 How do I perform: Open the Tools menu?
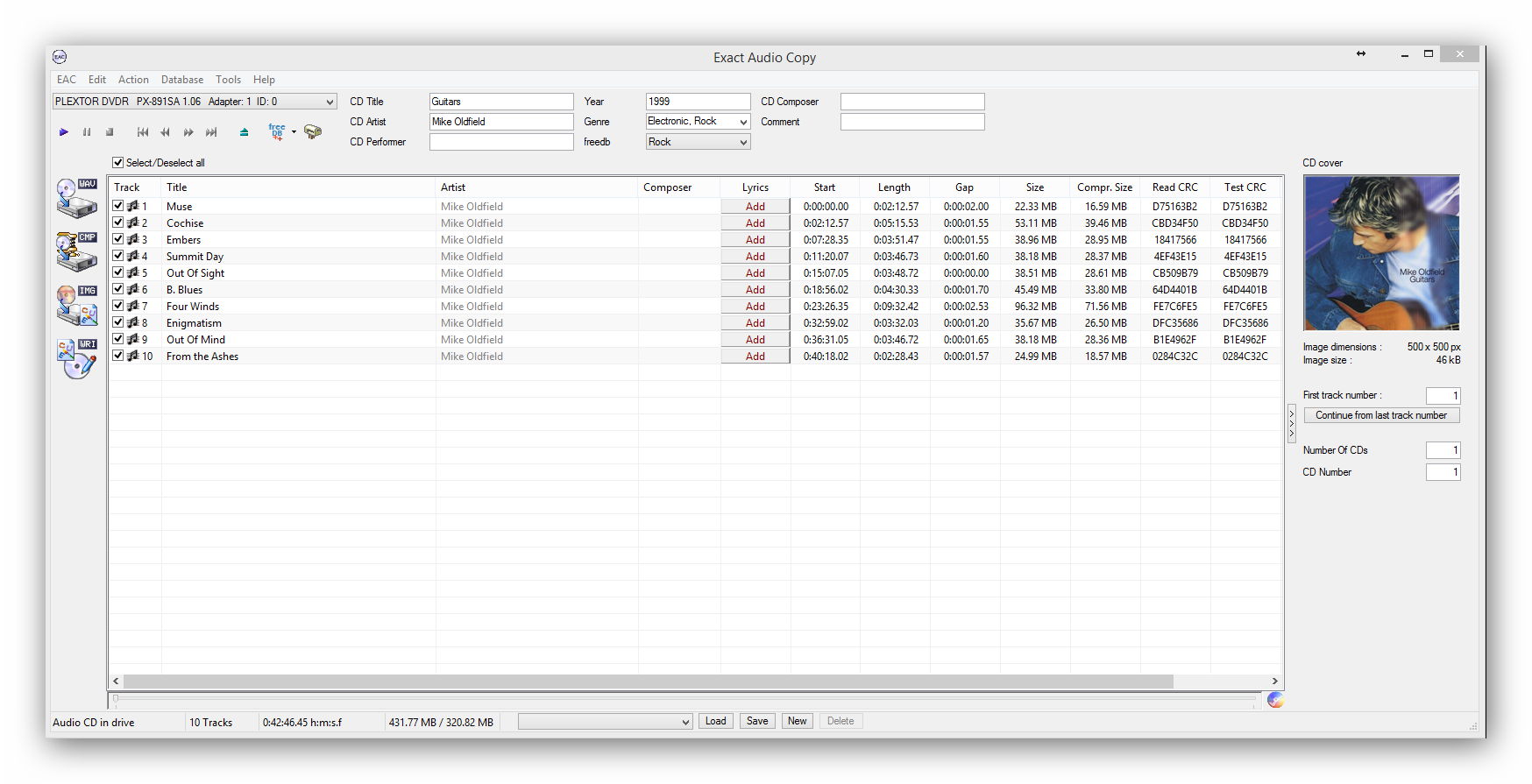[228, 80]
